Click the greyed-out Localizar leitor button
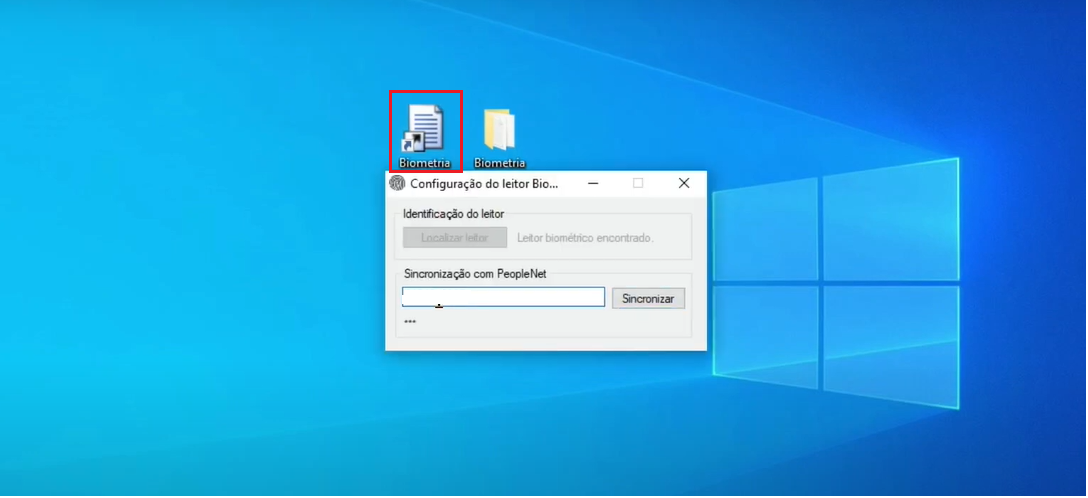Image resolution: width=1088 pixels, height=498 pixels. [454, 238]
